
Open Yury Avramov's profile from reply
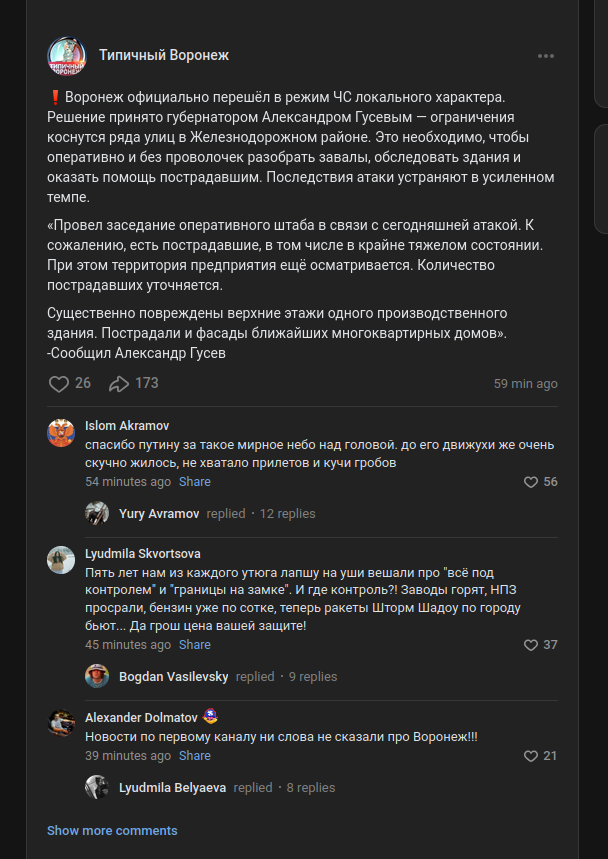coord(159,514)
